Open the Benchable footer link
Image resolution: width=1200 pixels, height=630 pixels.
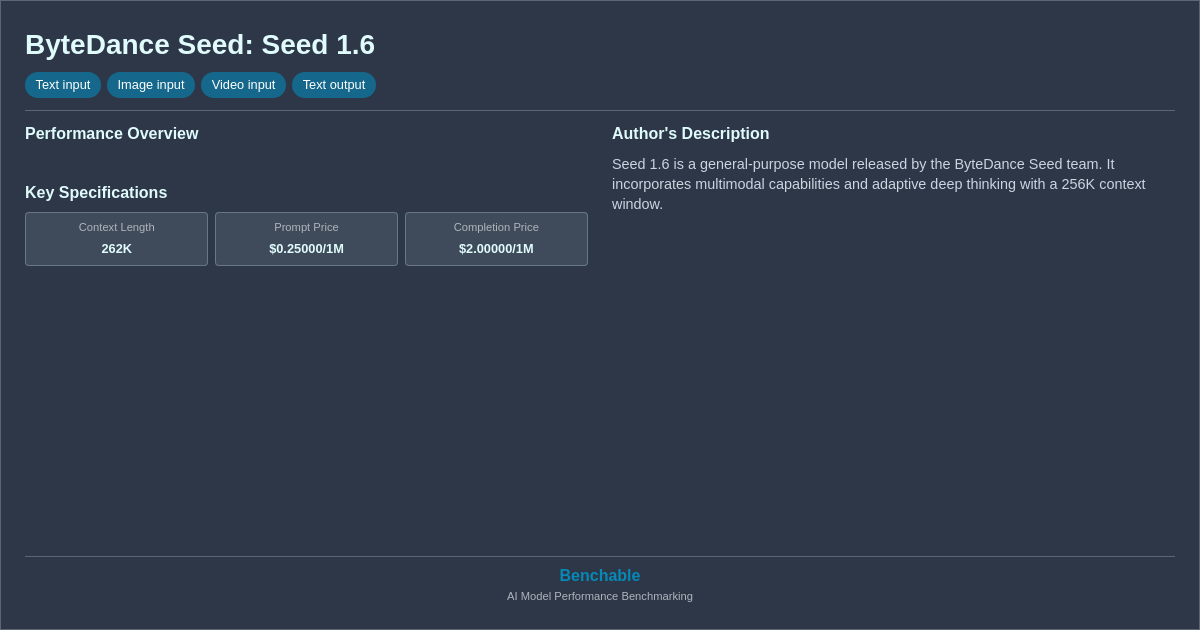coord(599,575)
